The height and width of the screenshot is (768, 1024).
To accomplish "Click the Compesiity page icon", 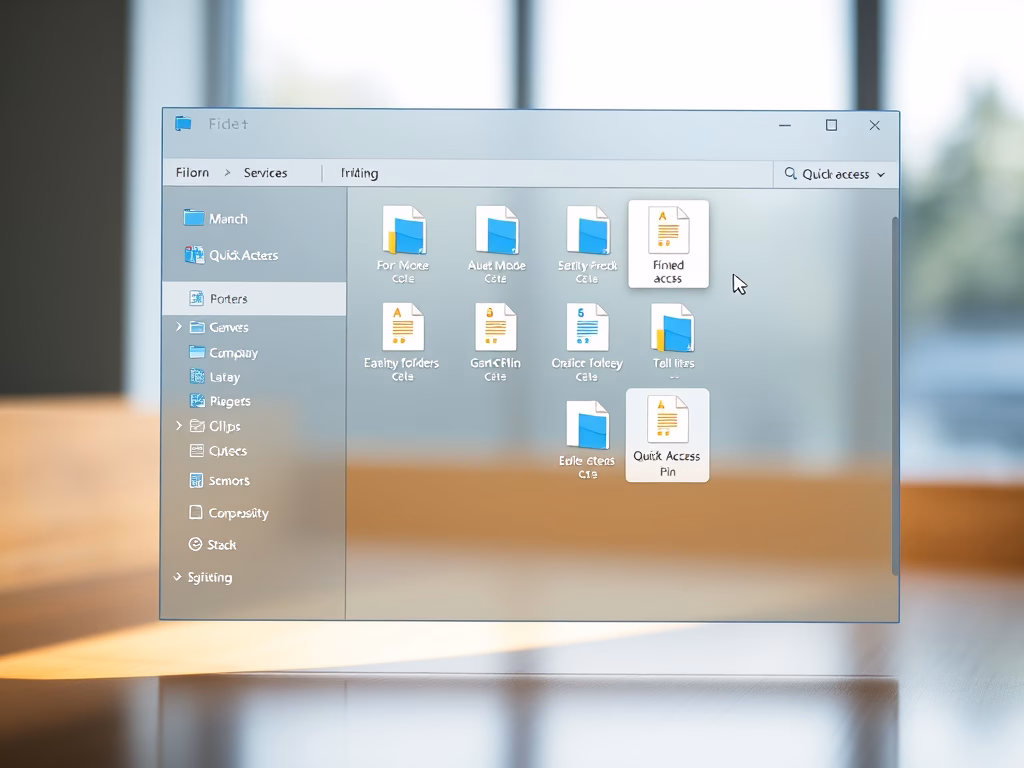I will point(195,512).
